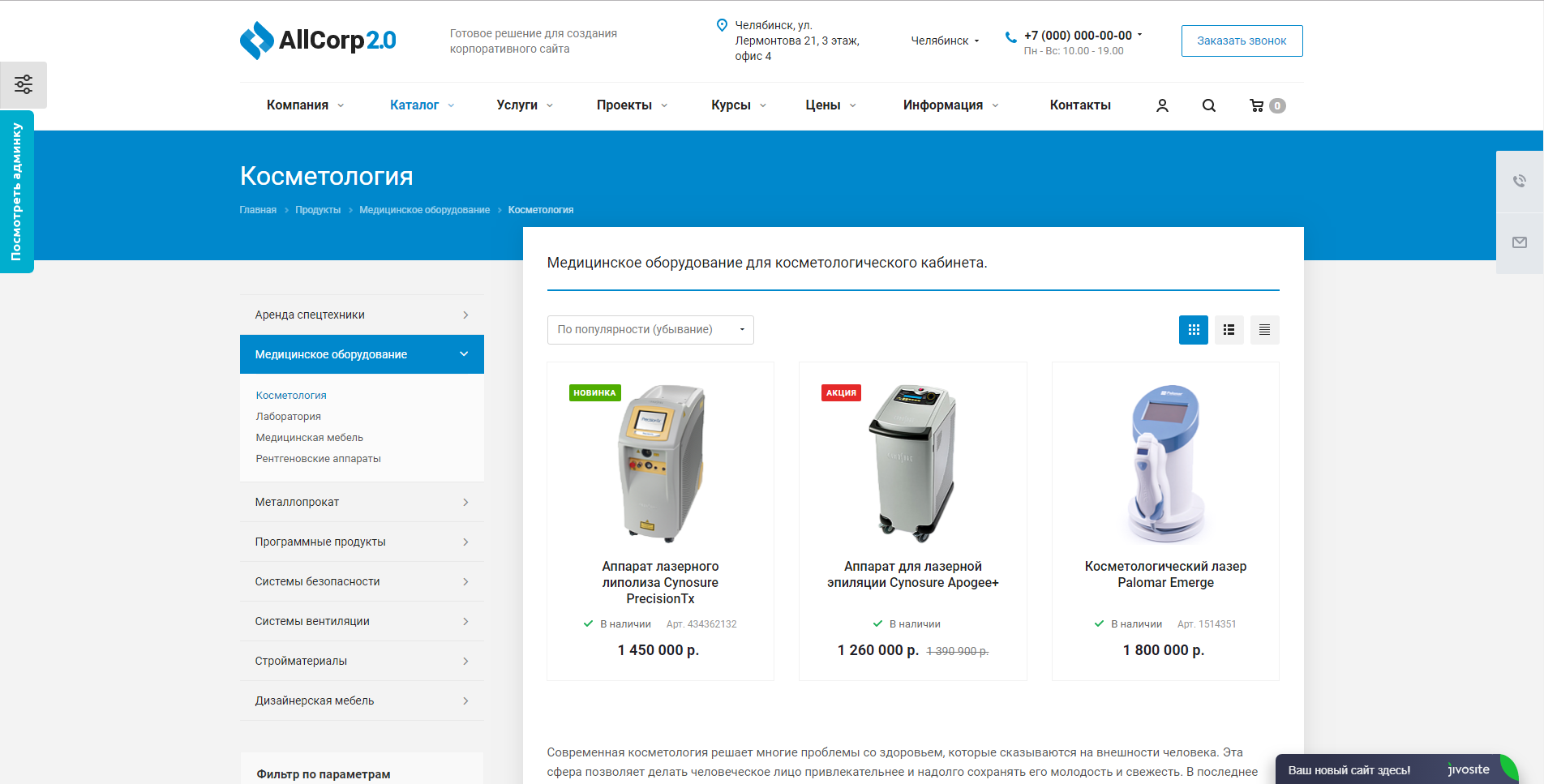Expand the phone number dropdown arrow
This screenshot has width=1544, height=784.
pos(1139,35)
